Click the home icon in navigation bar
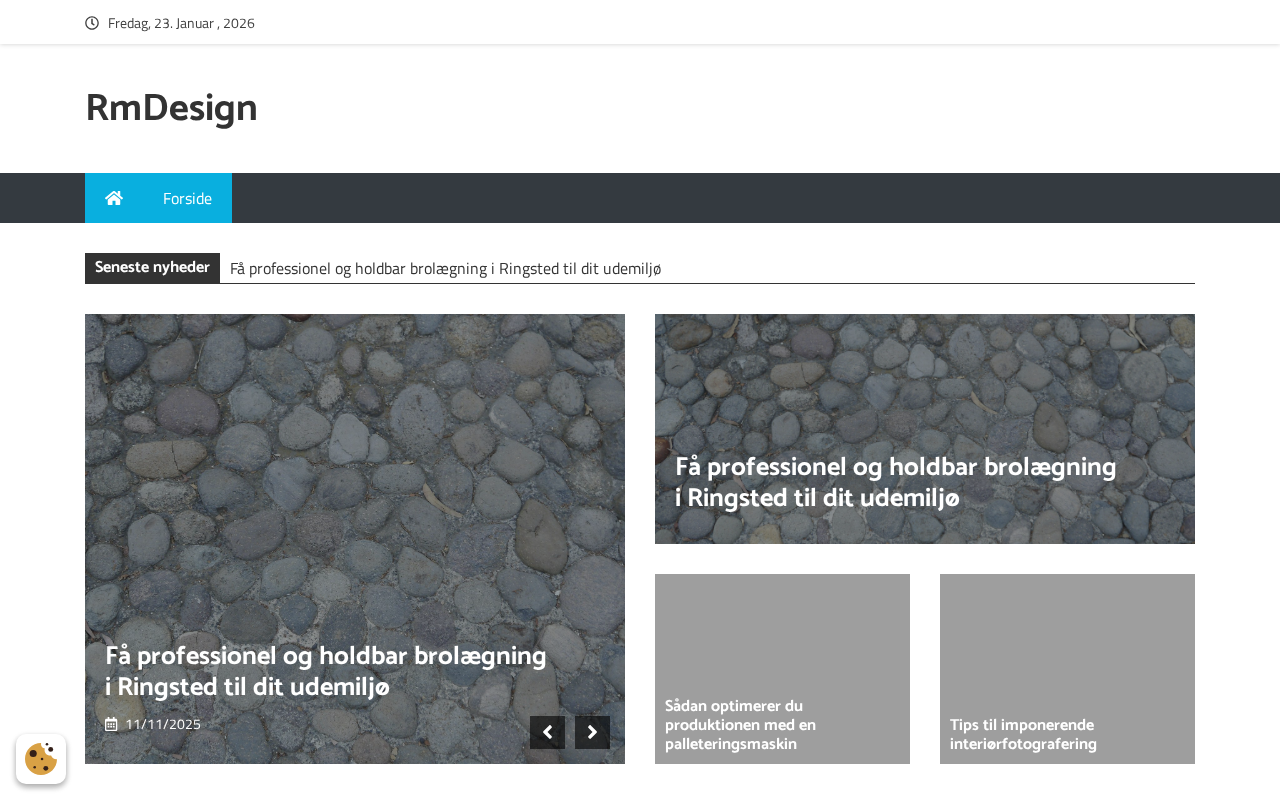1280x800 pixels. pyautogui.click(x=114, y=198)
